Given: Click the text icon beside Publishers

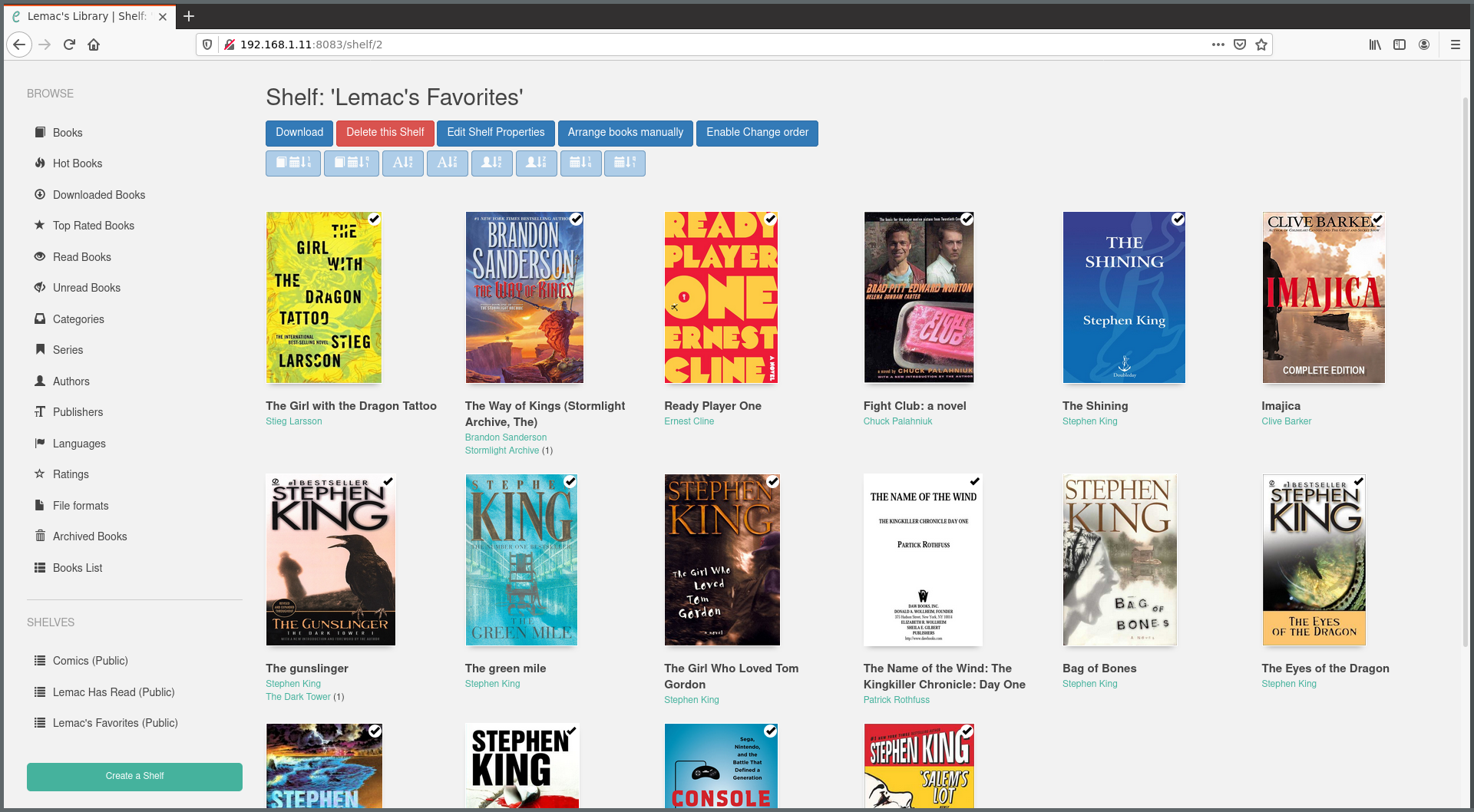Looking at the screenshot, I should [40, 411].
